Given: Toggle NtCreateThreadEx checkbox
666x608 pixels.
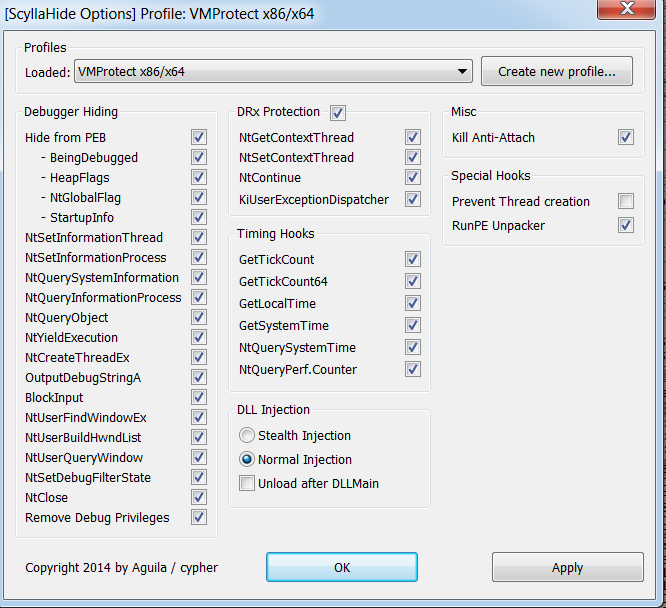Looking at the screenshot, I should pos(199,357).
